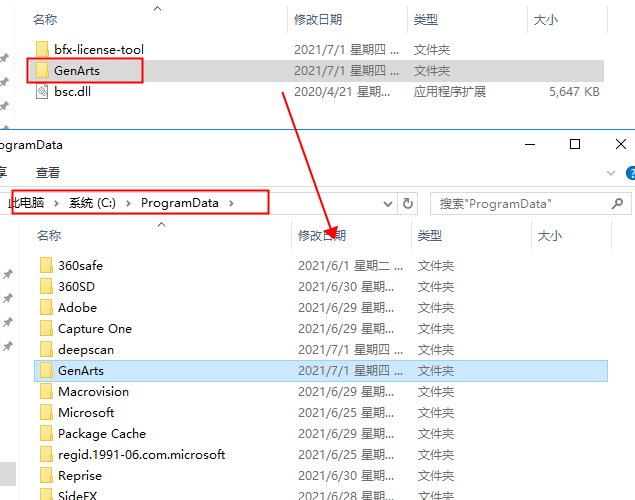
Task: Open the chevron after 此电脑 in the path
Action: click(56, 203)
